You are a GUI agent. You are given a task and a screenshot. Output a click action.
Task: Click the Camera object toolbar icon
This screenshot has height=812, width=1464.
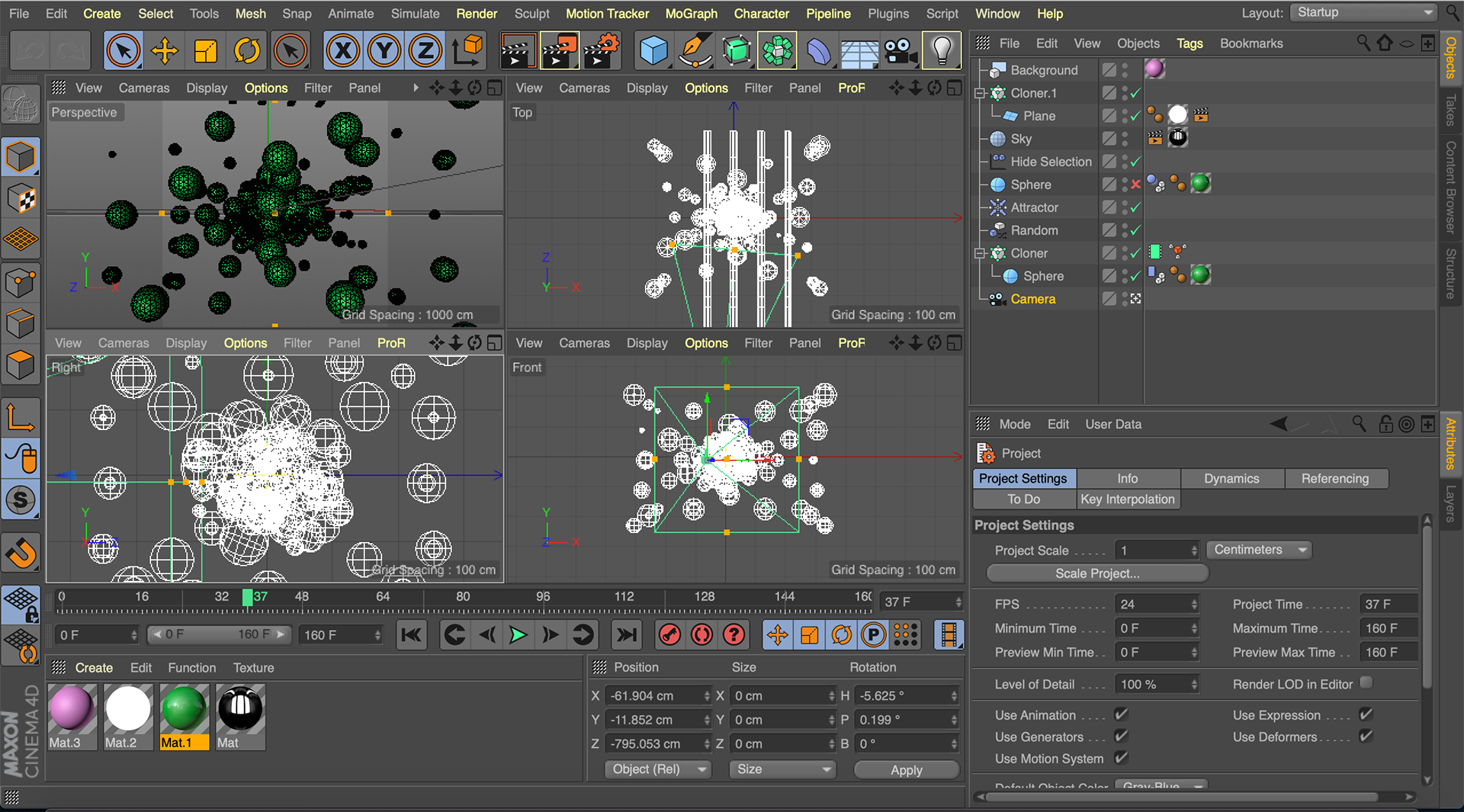pyautogui.click(x=900, y=51)
